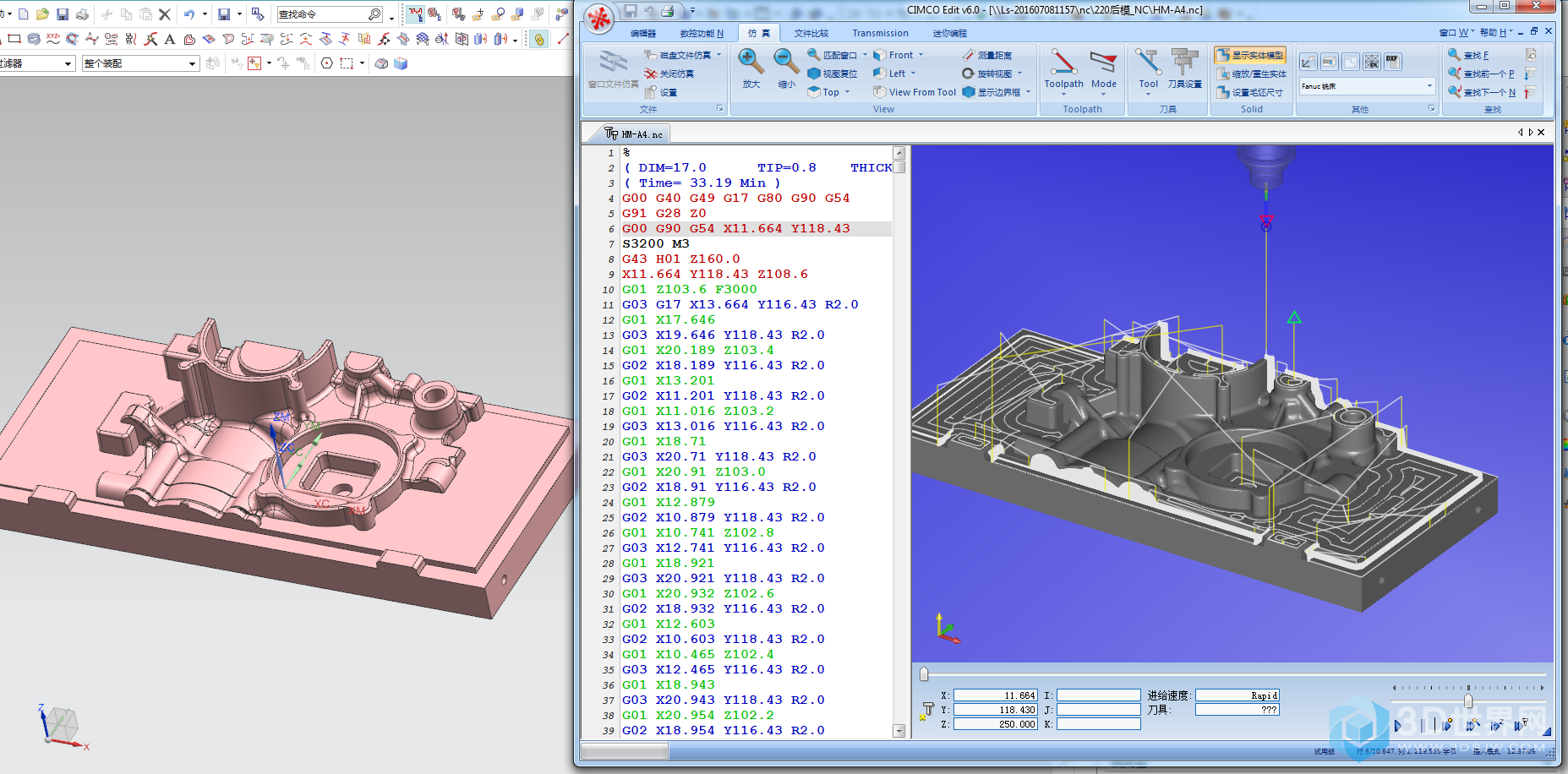Click NC line 7 'S3200 M3'

[x=655, y=243]
